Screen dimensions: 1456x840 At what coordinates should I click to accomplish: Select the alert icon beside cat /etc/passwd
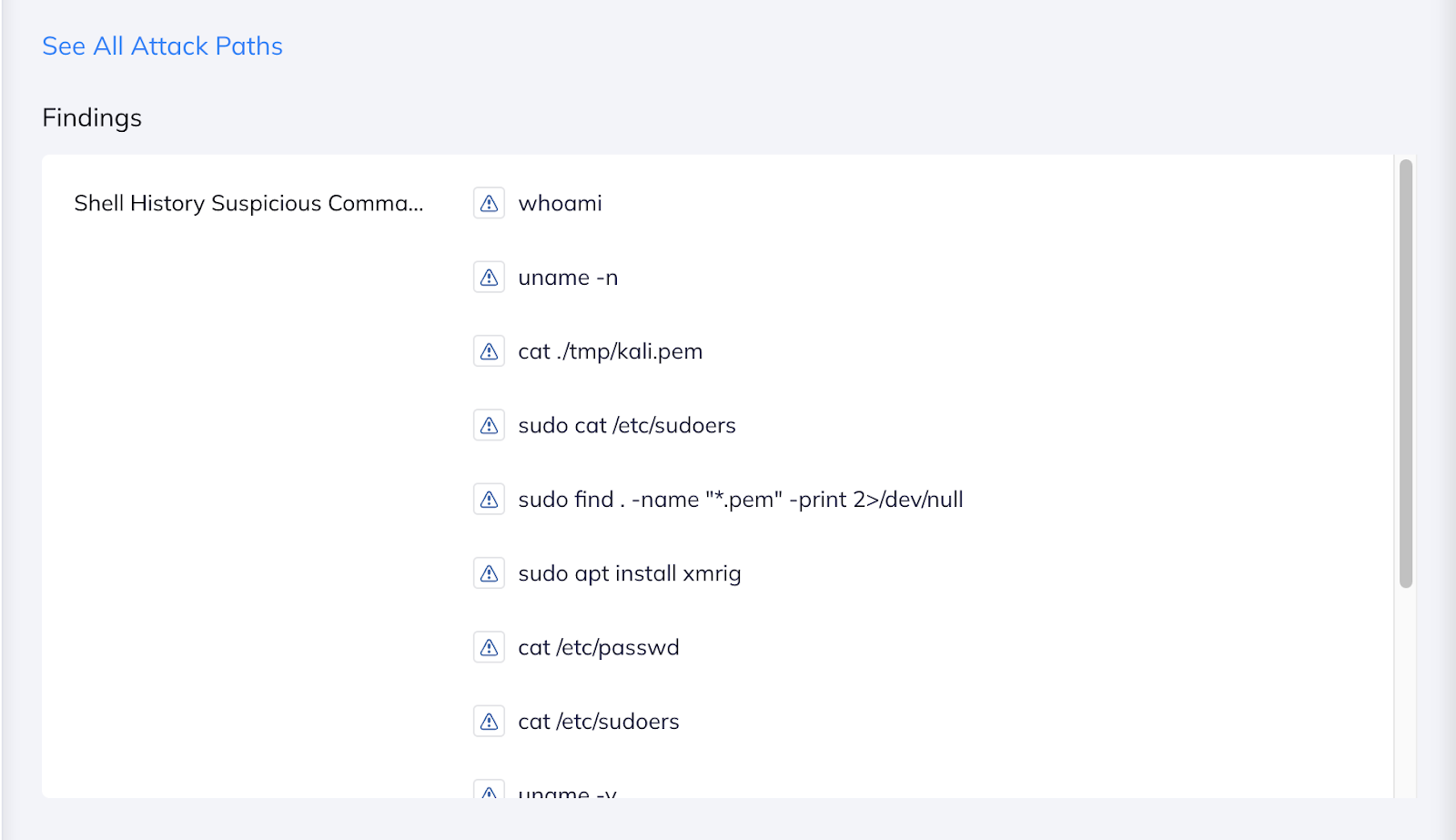[x=490, y=646]
